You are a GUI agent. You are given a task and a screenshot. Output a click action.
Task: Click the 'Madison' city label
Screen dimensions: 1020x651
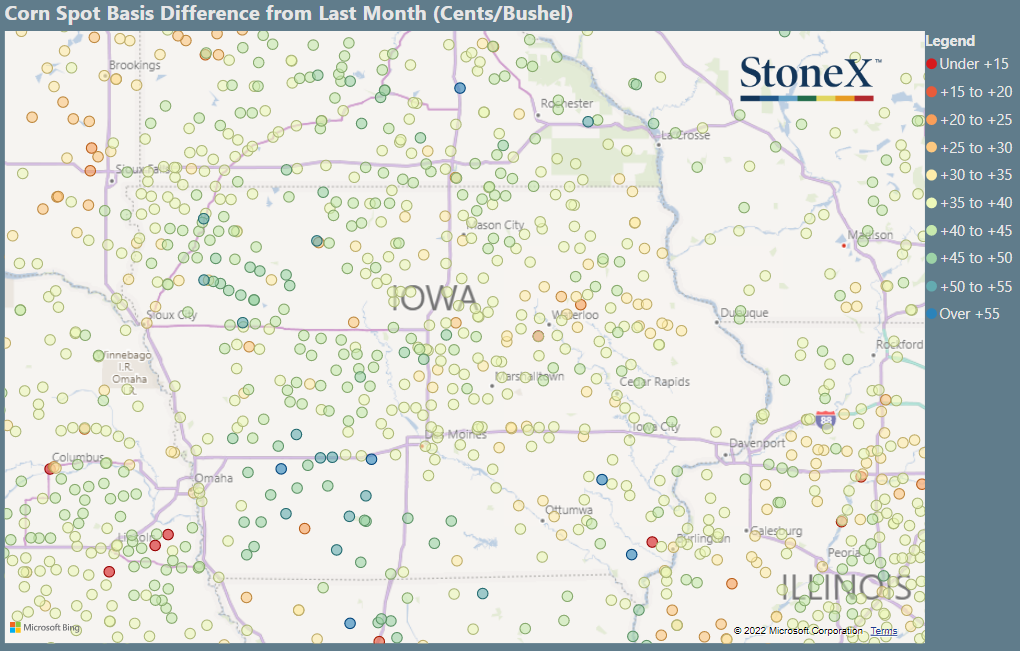pos(870,235)
